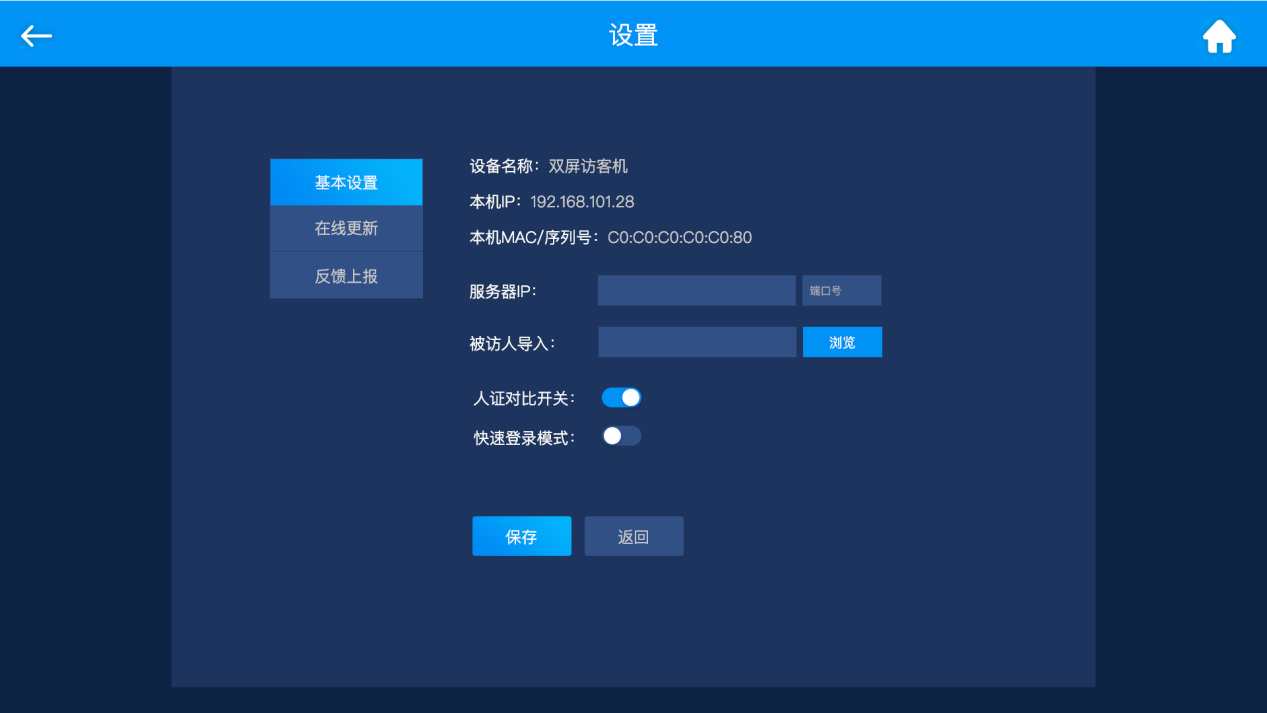Screen dimensions: 1267x713
Task: Save settings with the 保存 button
Action: pos(521,536)
